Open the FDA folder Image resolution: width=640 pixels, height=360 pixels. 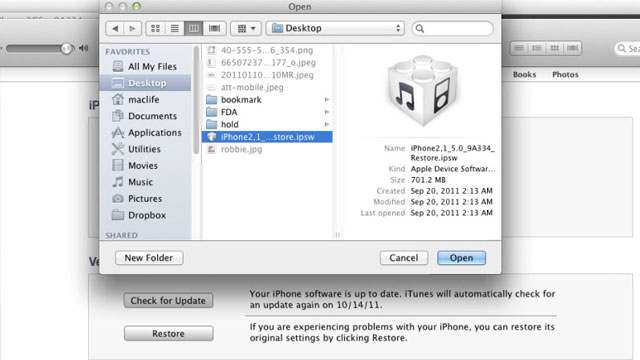267,112
